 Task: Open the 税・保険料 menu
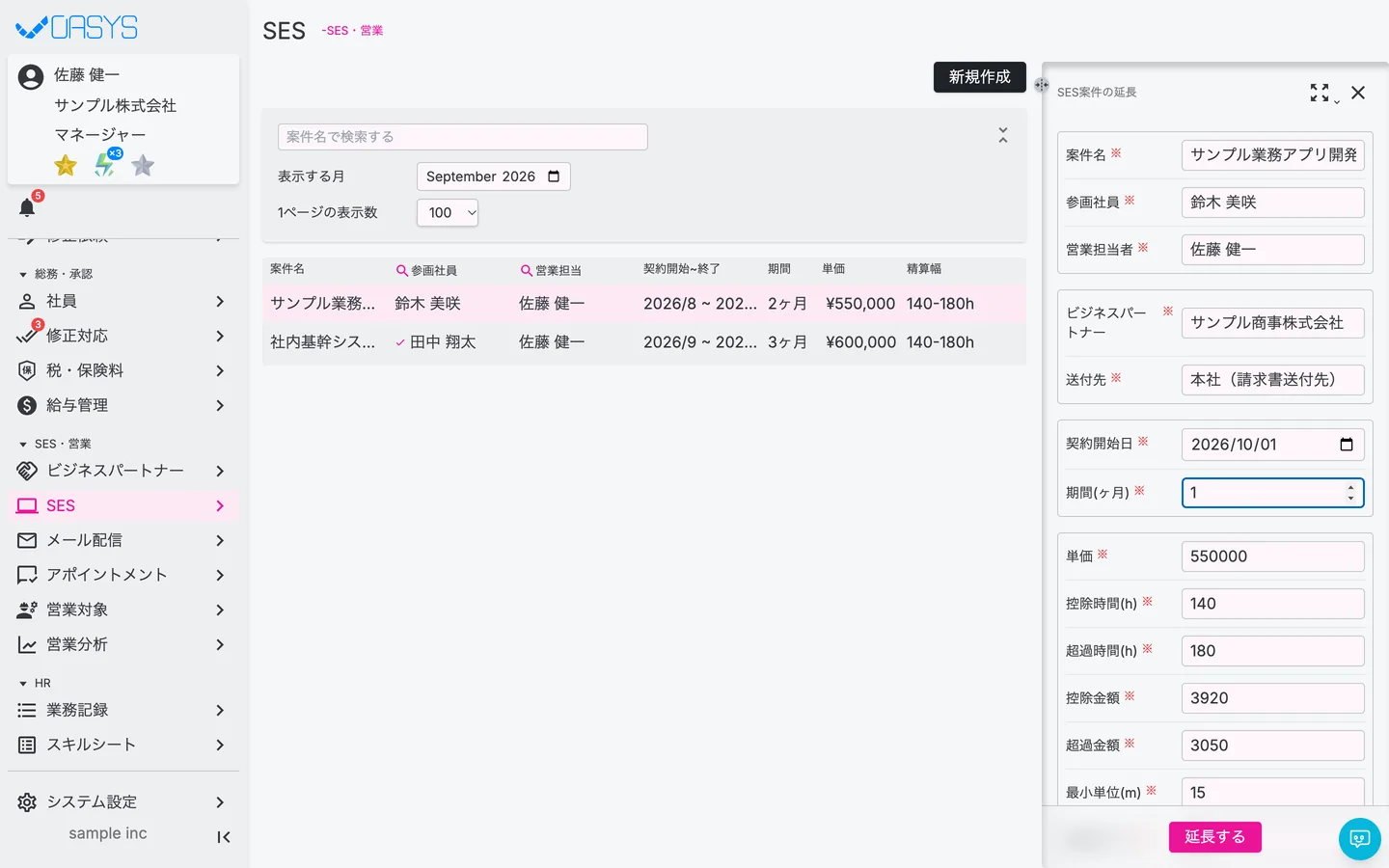(x=123, y=370)
